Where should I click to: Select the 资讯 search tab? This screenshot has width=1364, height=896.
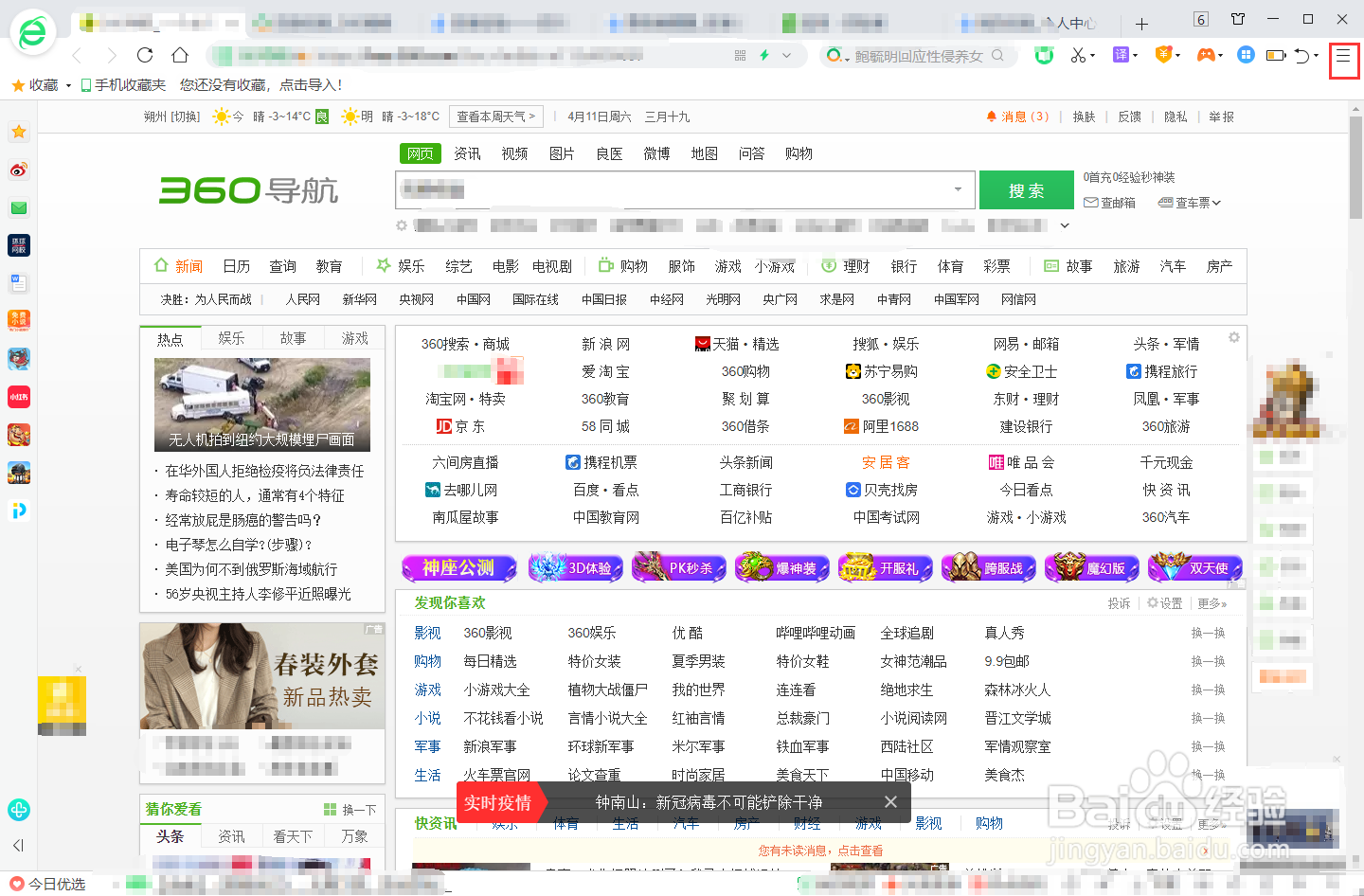467,153
